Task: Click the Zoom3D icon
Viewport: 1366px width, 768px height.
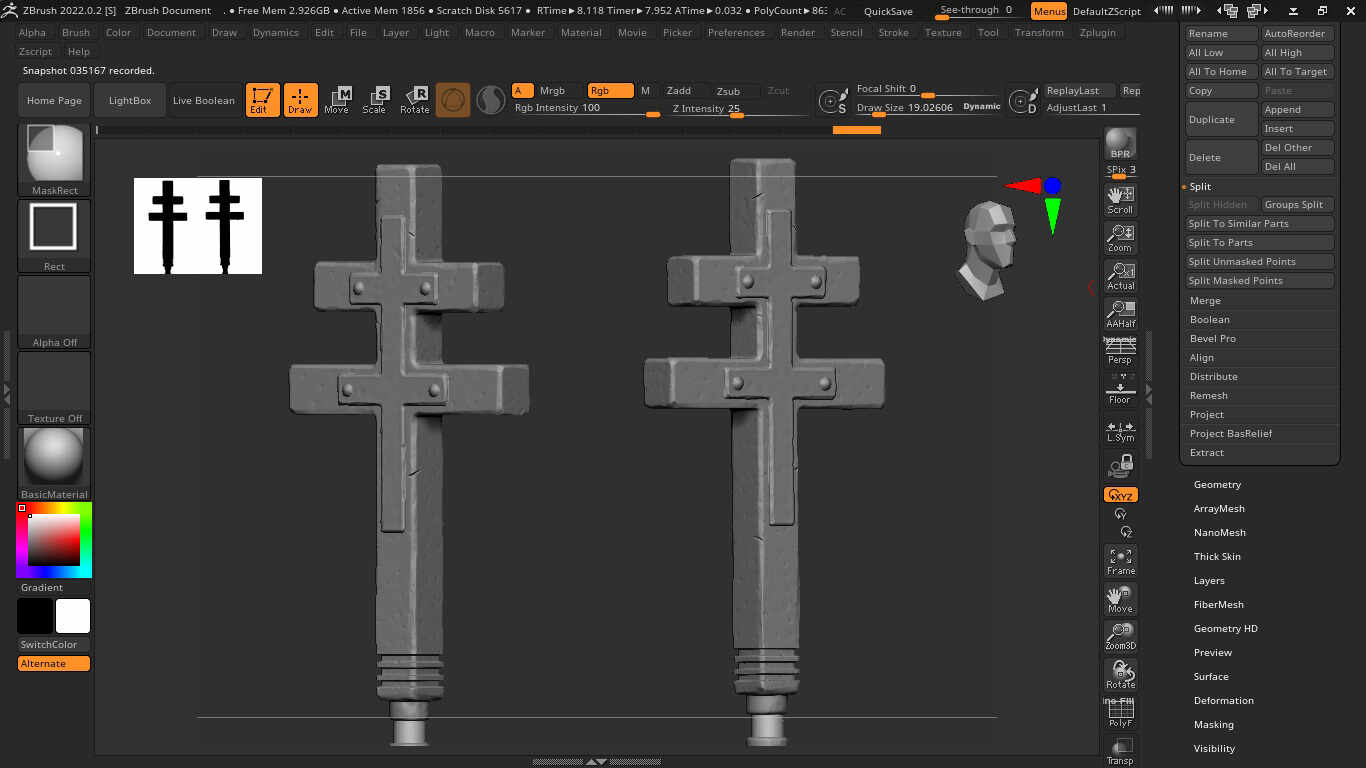Action: (x=1120, y=637)
